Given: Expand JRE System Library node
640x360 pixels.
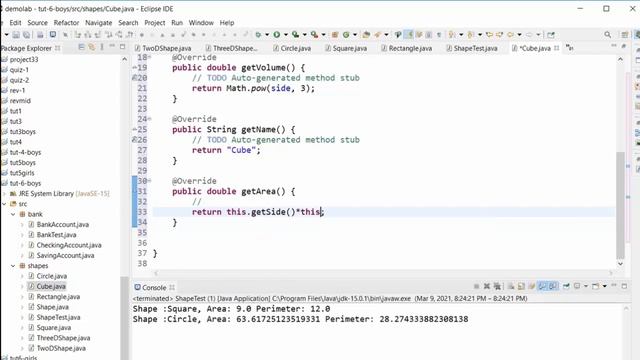Looking at the screenshot, I should [x=4, y=193].
